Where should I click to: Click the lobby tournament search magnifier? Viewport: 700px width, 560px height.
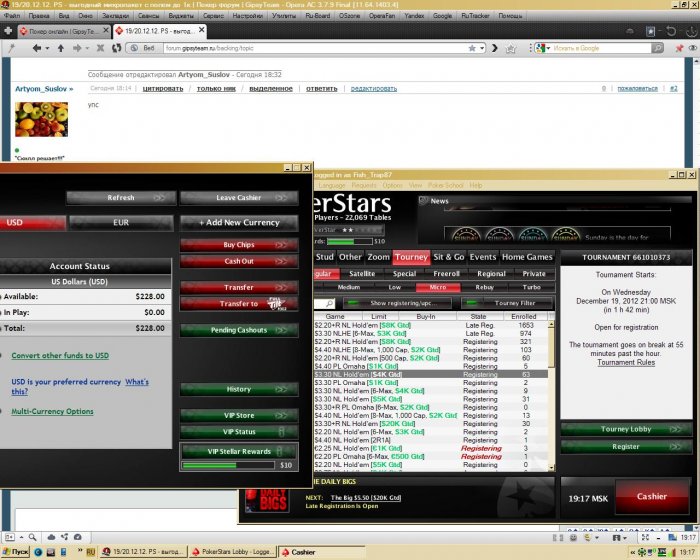point(329,304)
